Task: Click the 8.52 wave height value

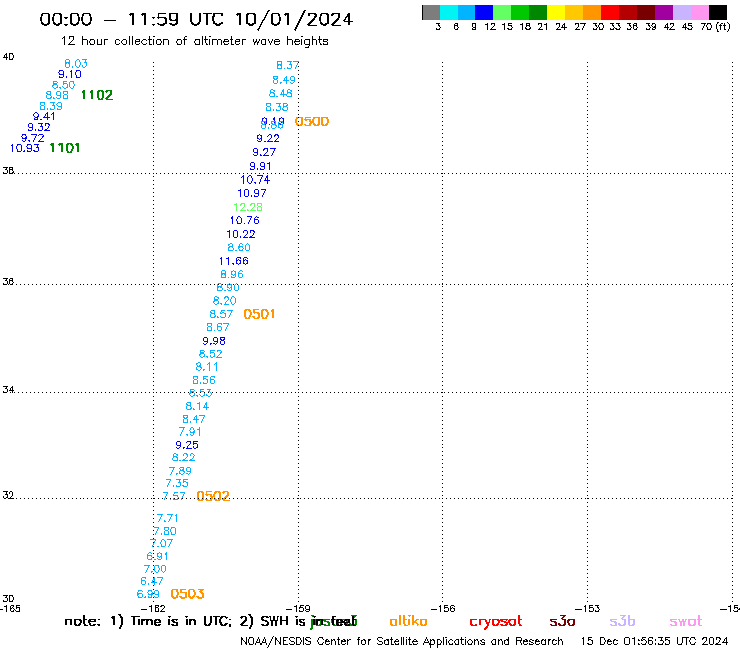Action: 210,355
